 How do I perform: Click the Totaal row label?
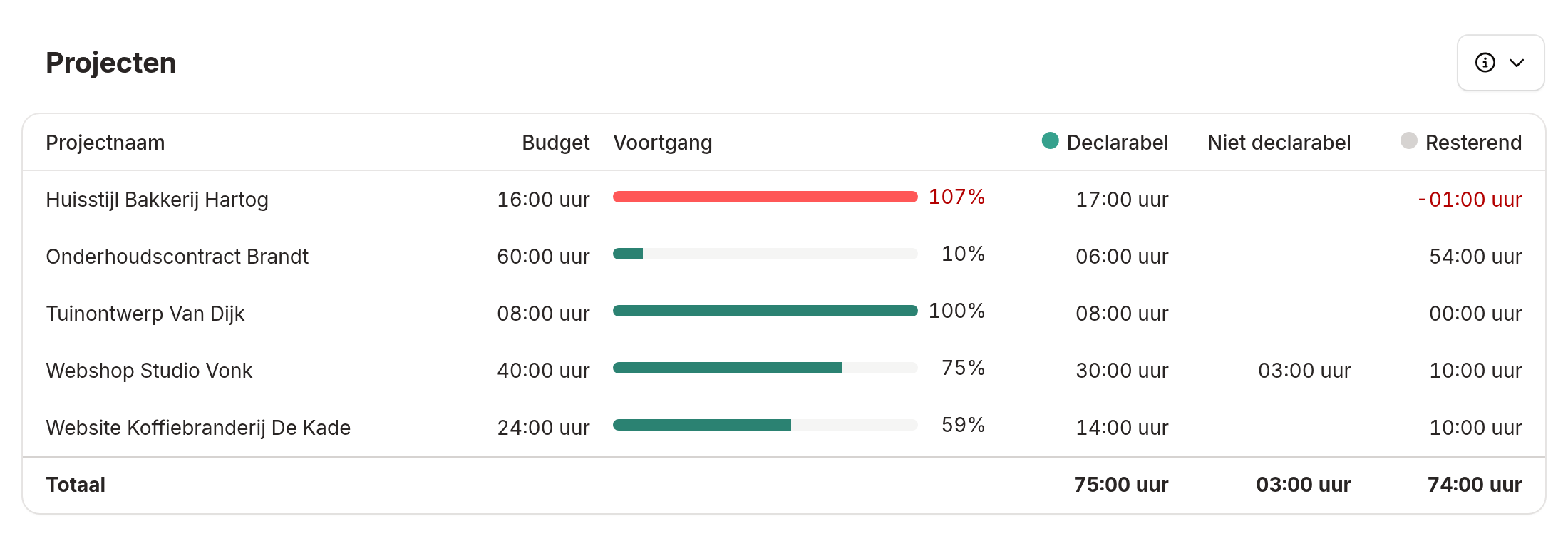coord(76,485)
